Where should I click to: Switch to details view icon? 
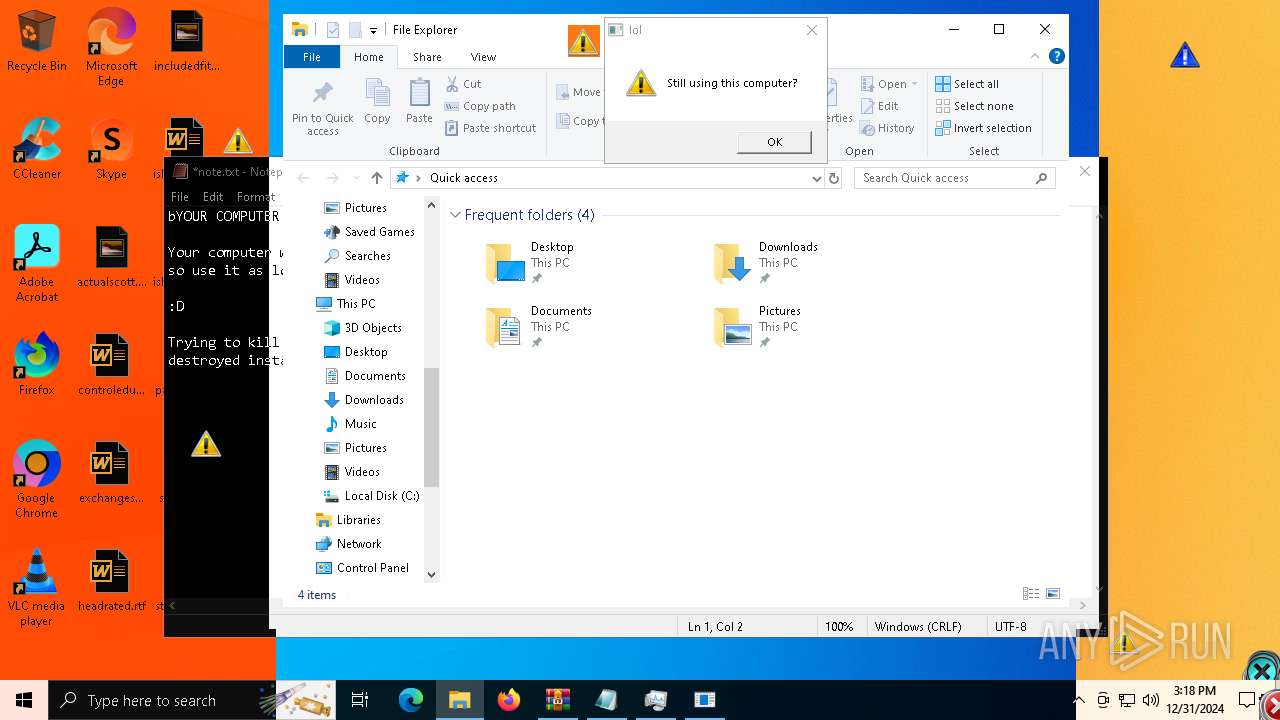pos(1031,594)
